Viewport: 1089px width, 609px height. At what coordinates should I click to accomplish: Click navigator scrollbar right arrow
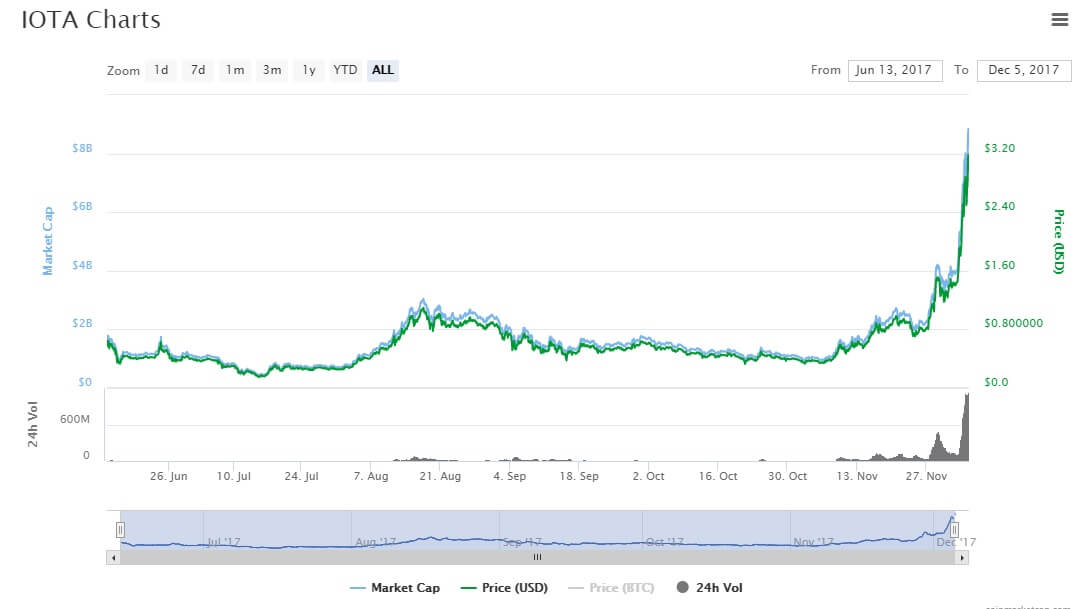pyautogui.click(x=962, y=557)
